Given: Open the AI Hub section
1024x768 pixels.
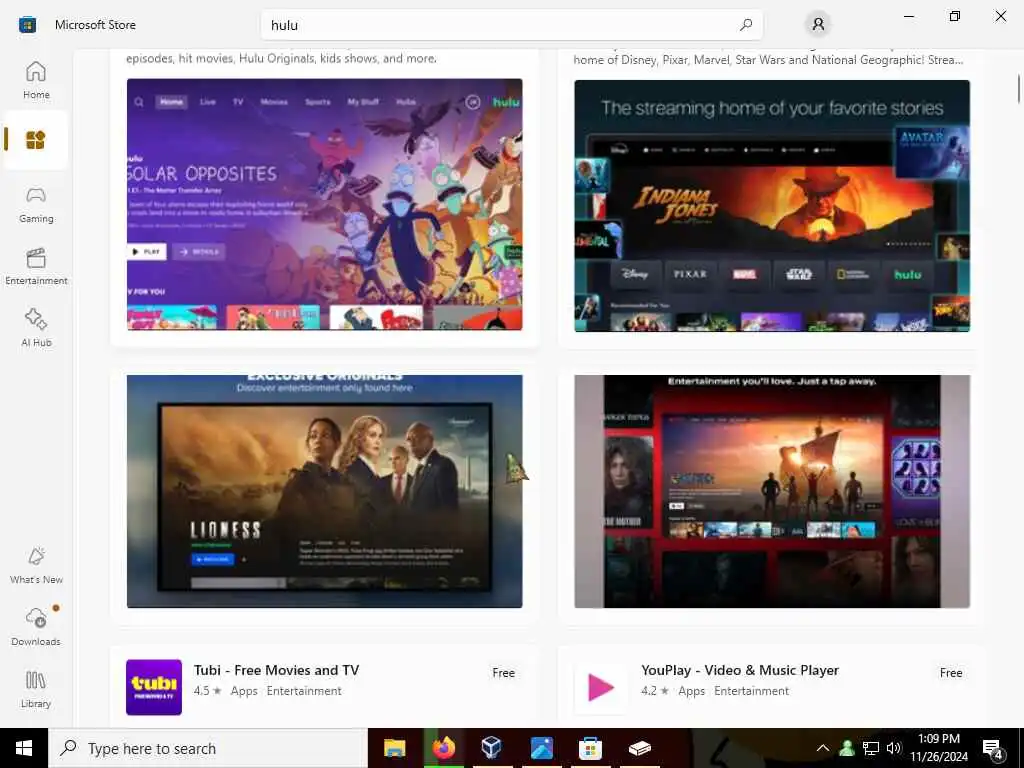Looking at the screenshot, I should [36, 328].
